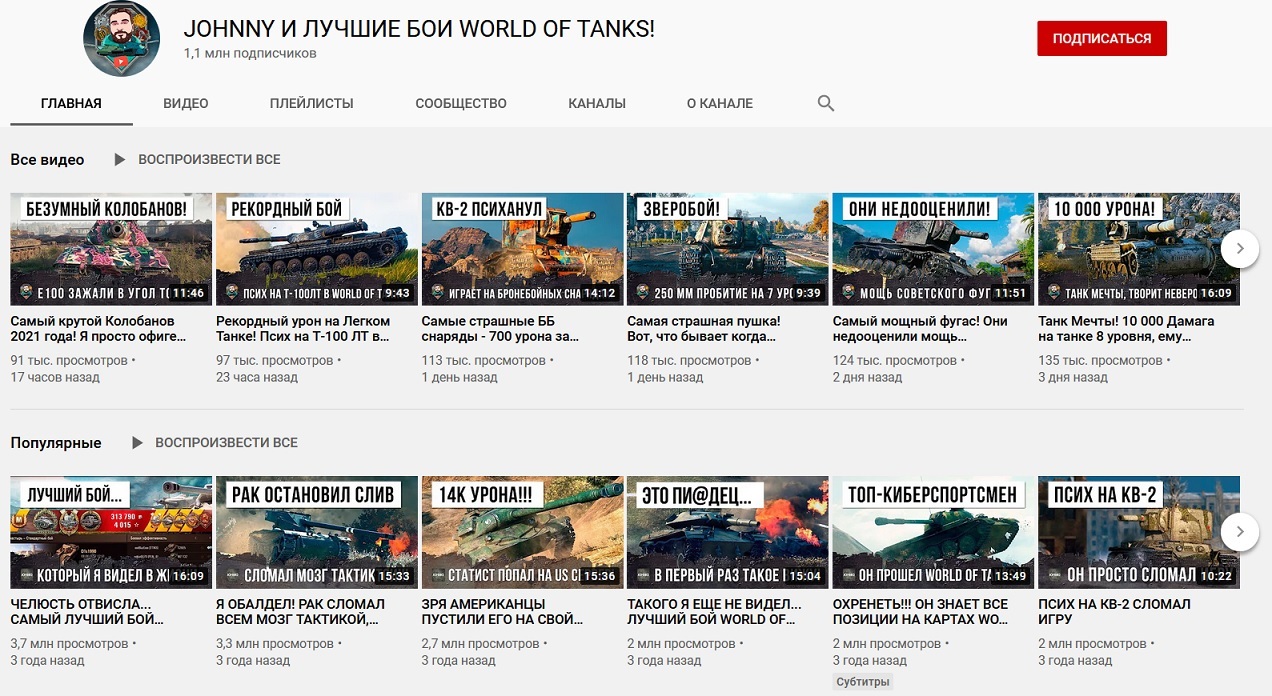Viewport: 1272px width, 696px height.
Task: Open title Самая страшная пушка
Action: [704, 329]
